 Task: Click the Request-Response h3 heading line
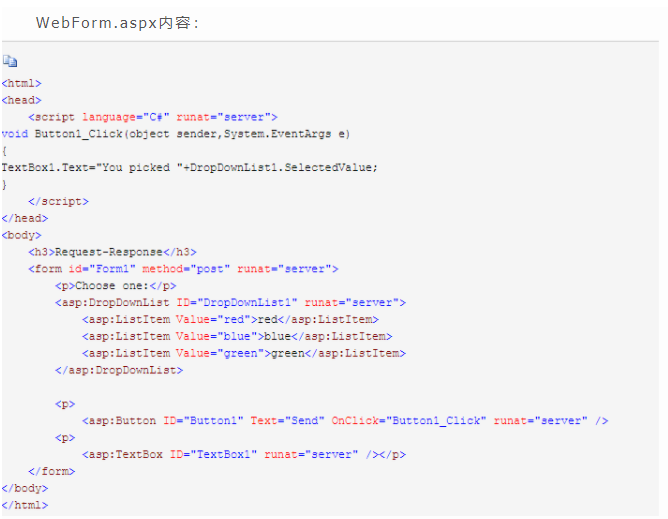[x=112, y=252]
